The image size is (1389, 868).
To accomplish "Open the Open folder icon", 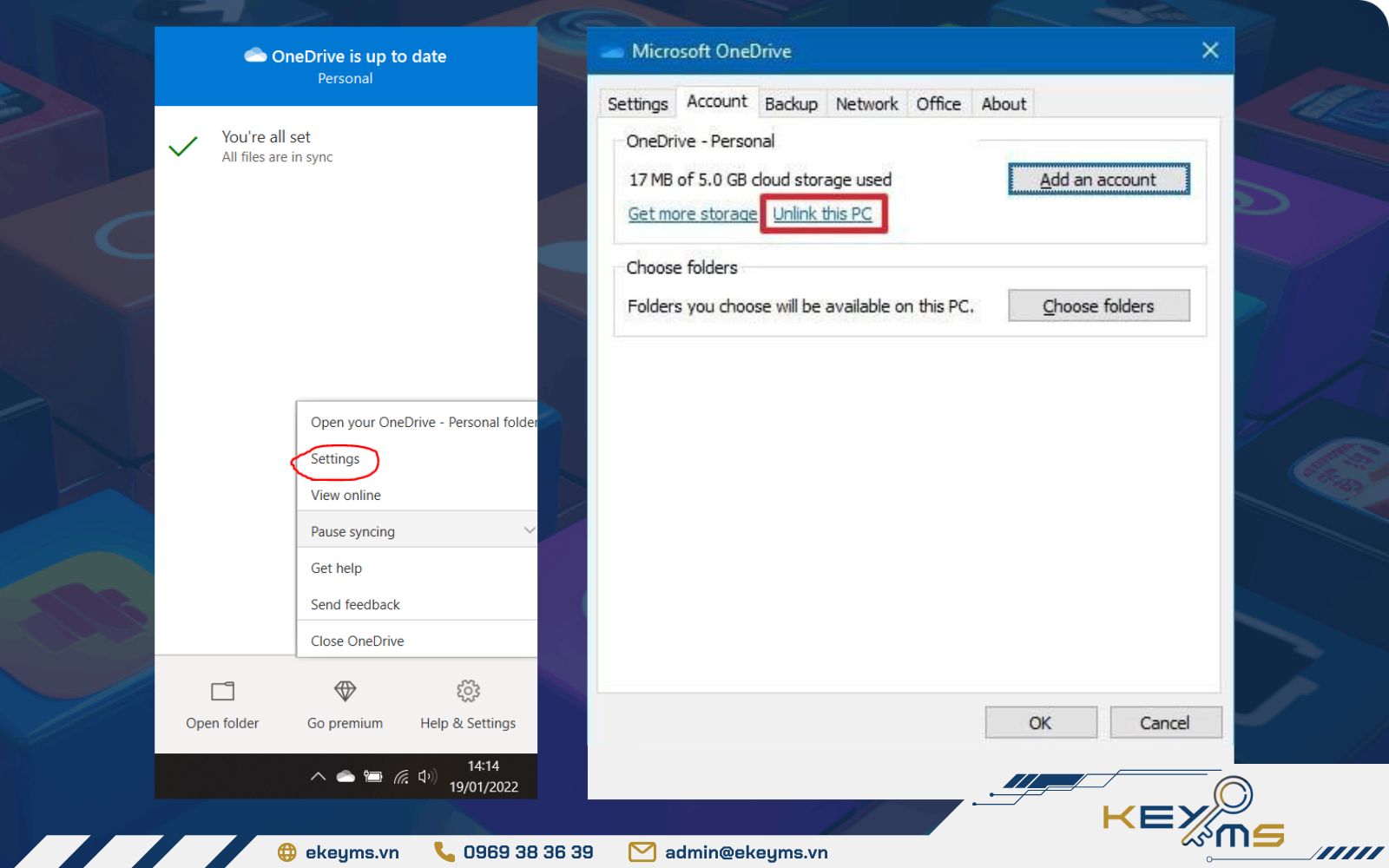I will [222, 692].
